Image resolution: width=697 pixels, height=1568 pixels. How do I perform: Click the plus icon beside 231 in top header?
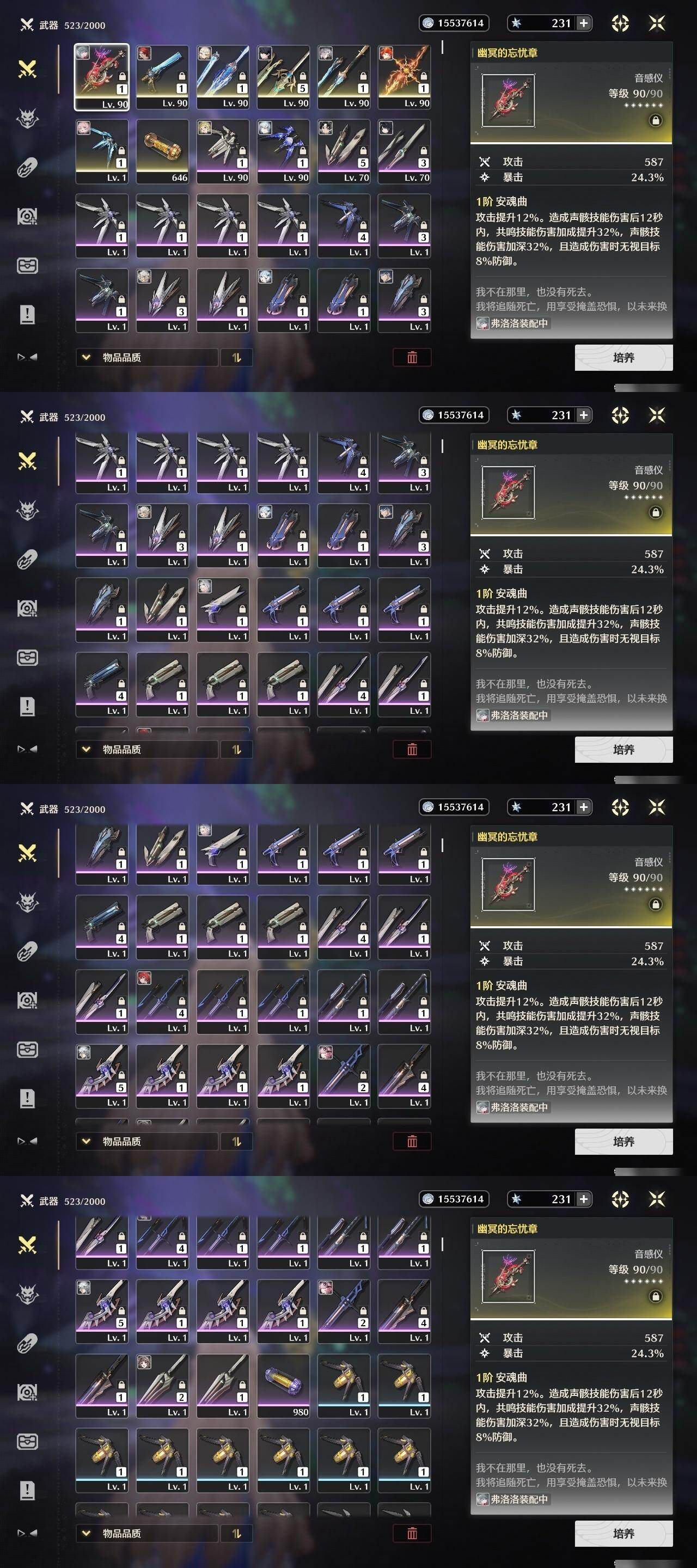583,23
